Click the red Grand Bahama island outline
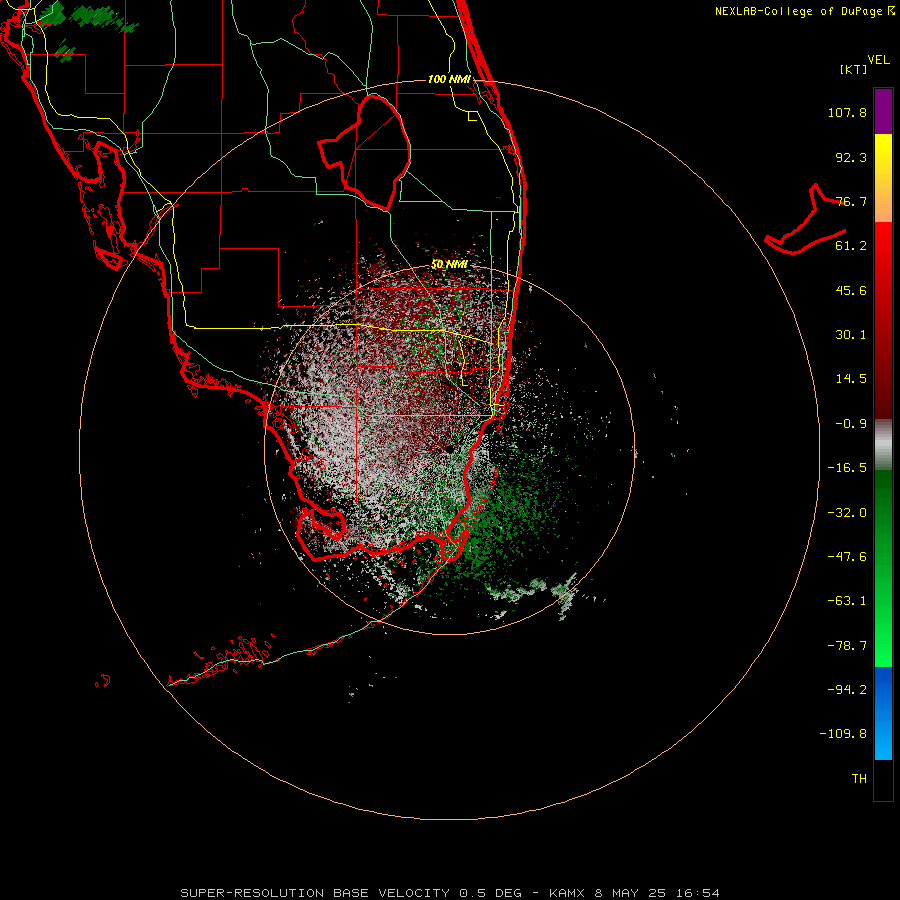Screen dimensions: 900x900 805,221
